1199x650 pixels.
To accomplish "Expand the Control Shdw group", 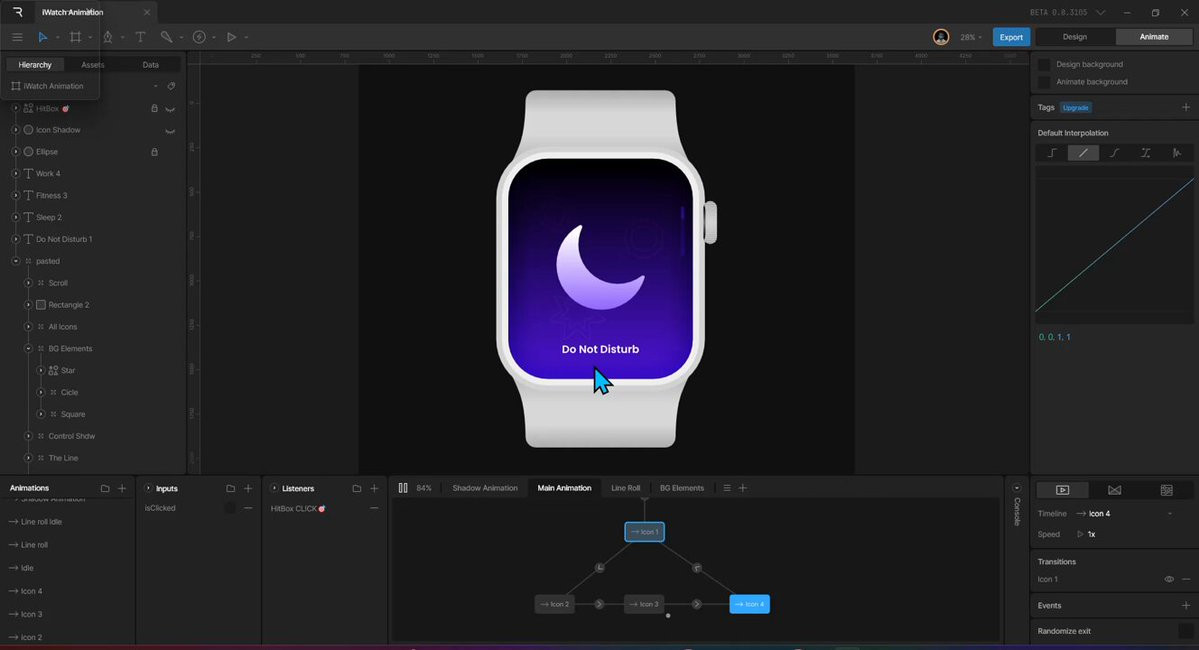I will (28, 436).
